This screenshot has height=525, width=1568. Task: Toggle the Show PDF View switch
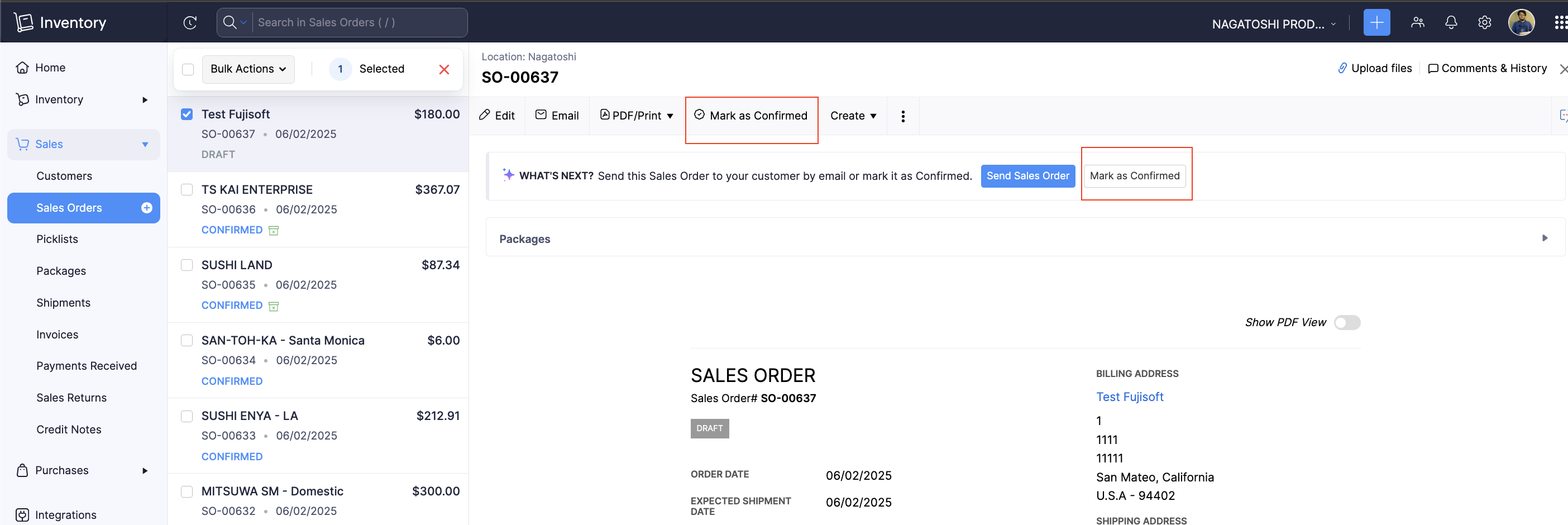coord(1346,322)
